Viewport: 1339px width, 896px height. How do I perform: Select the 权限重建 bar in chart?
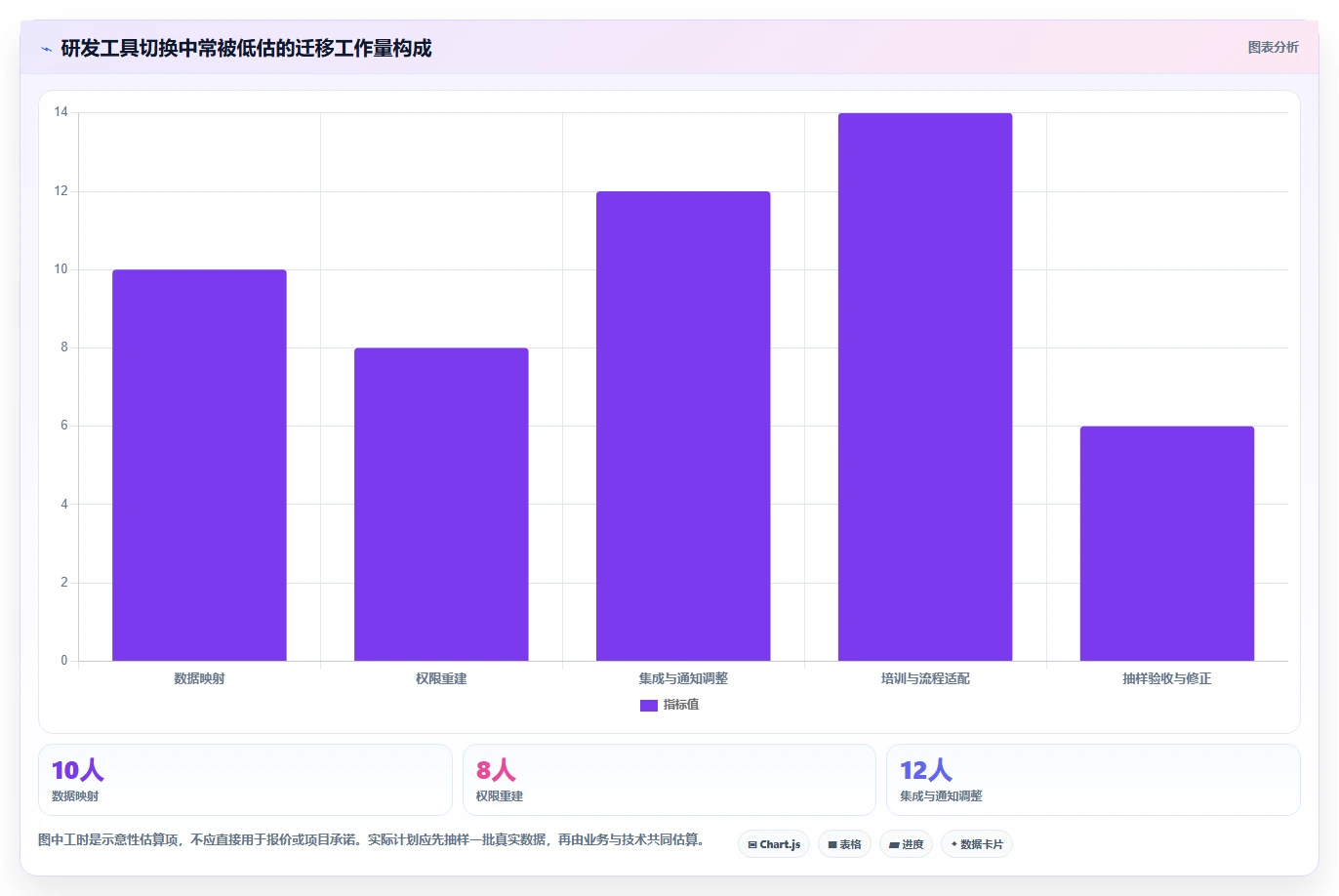pyautogui.click(x=441, y=504)
